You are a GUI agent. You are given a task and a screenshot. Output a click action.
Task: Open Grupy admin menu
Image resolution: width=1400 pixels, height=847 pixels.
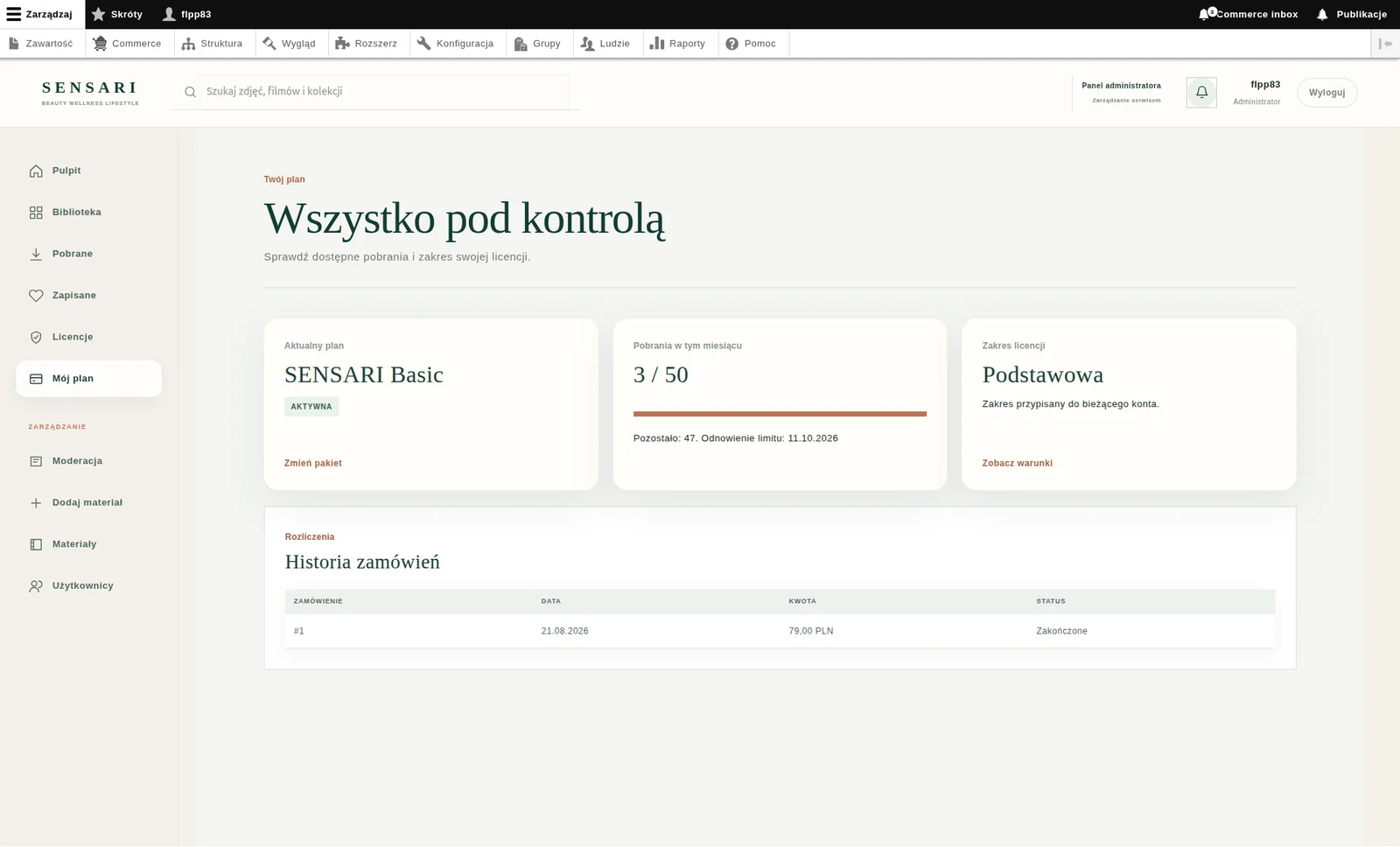540,44
